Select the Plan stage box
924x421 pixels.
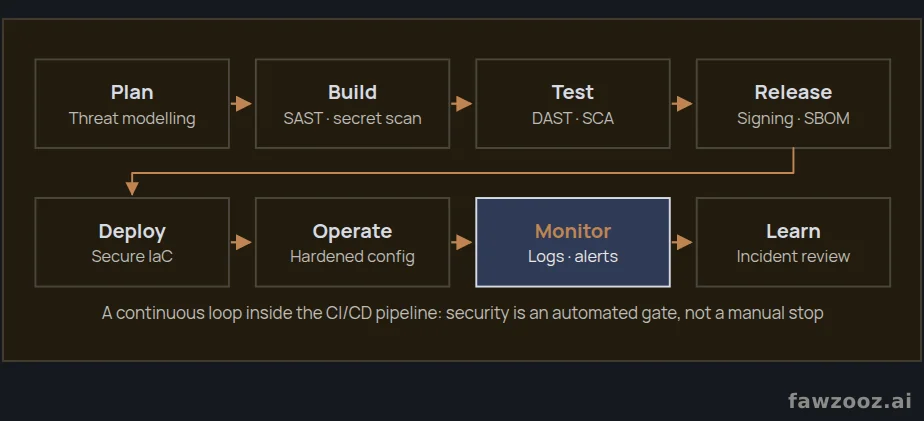click(132, 103)
